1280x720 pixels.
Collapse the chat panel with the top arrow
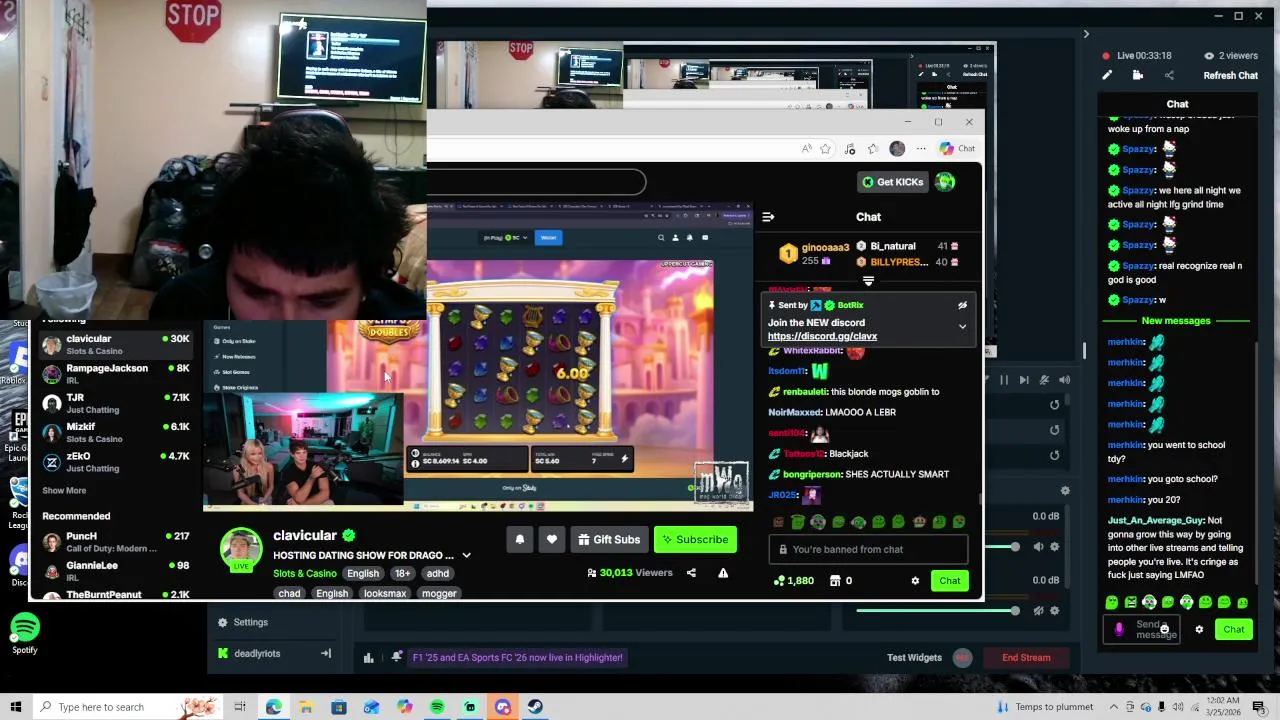click(x=1086, y=34)
